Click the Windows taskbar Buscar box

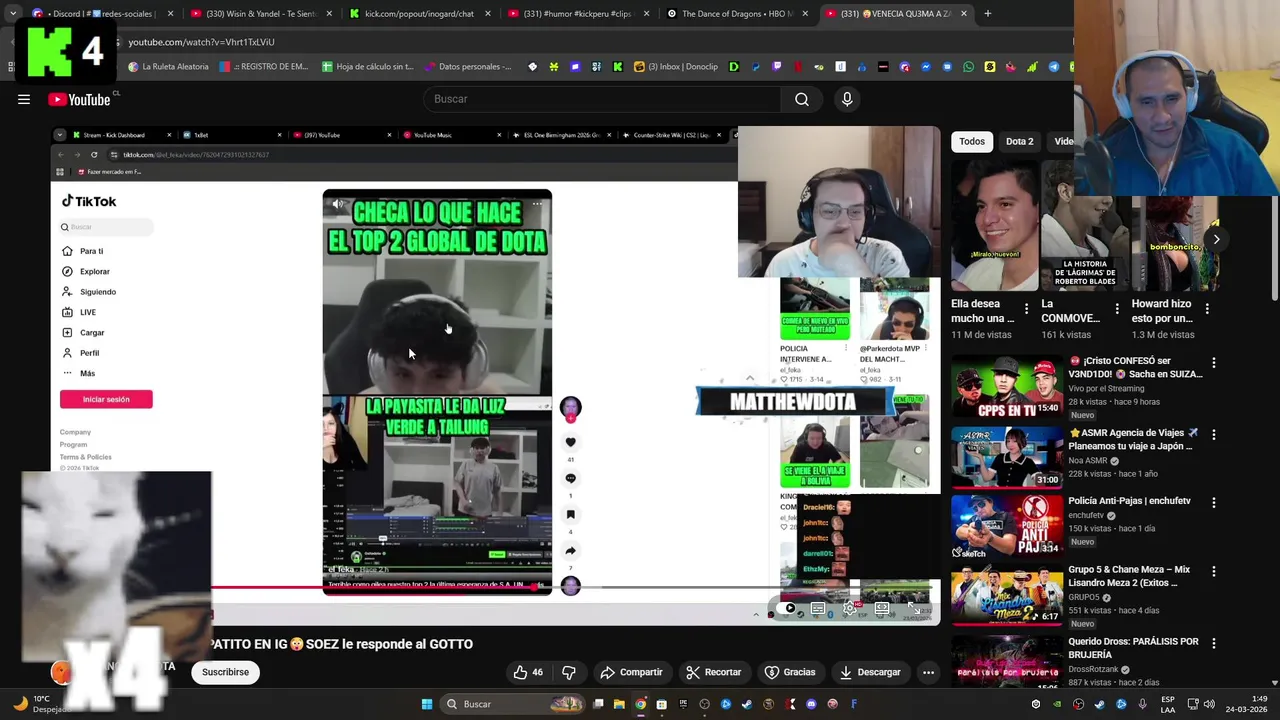tap(513, 704)
